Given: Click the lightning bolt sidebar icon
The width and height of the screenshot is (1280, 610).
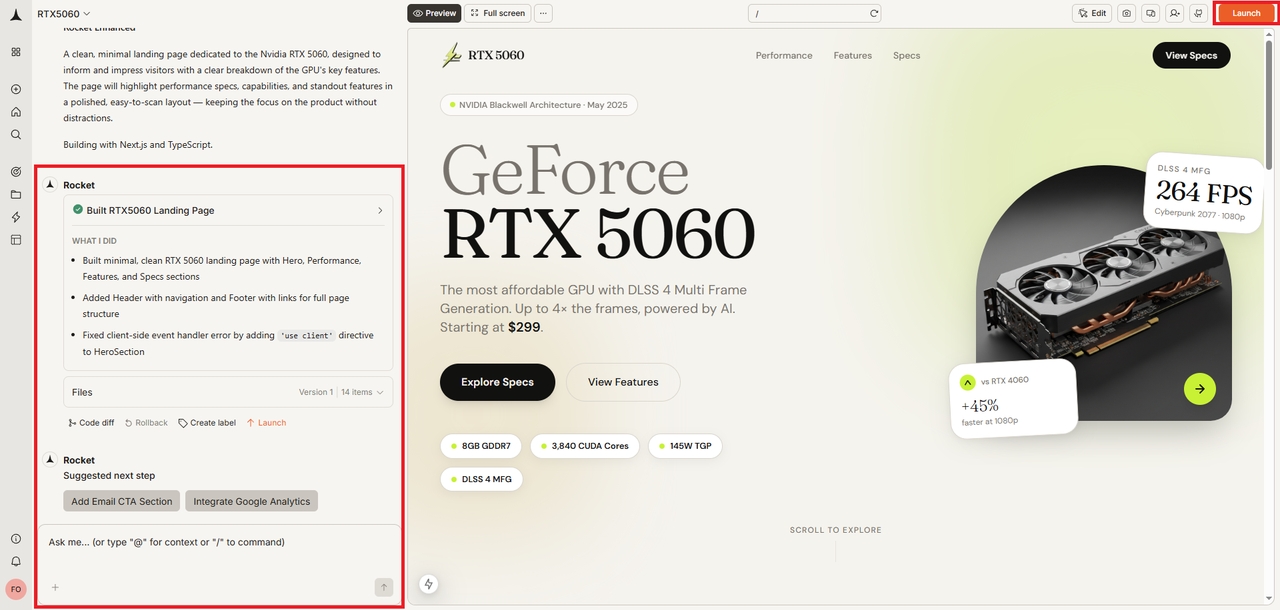Looking at the screenshot, I should point(16,217).
